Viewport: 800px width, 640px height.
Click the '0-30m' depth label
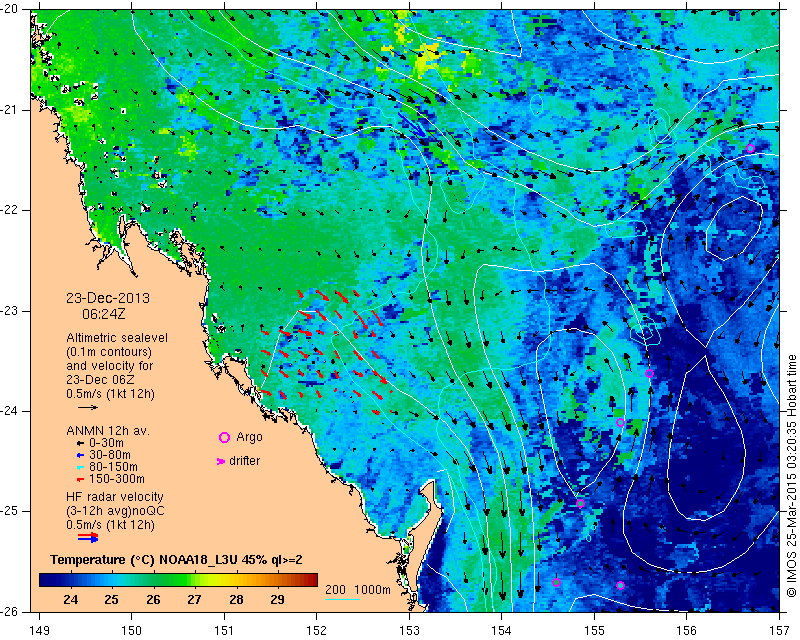click(x=106, y=443)
